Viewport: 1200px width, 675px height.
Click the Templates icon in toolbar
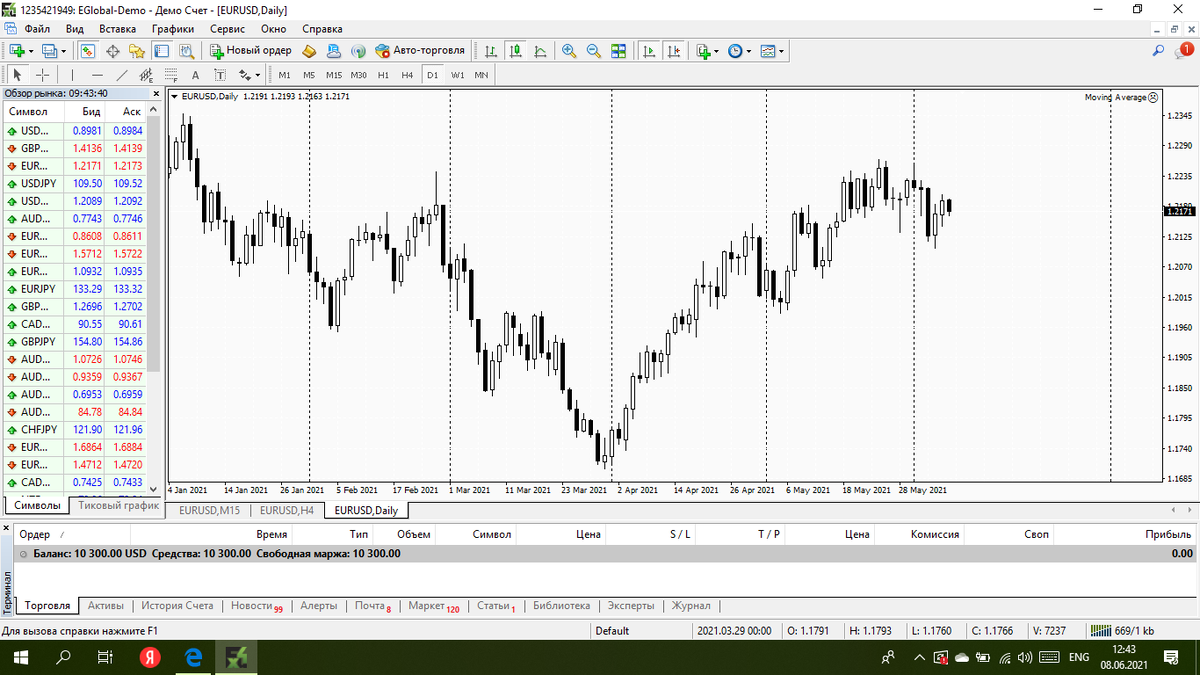(x=768, y=50)
